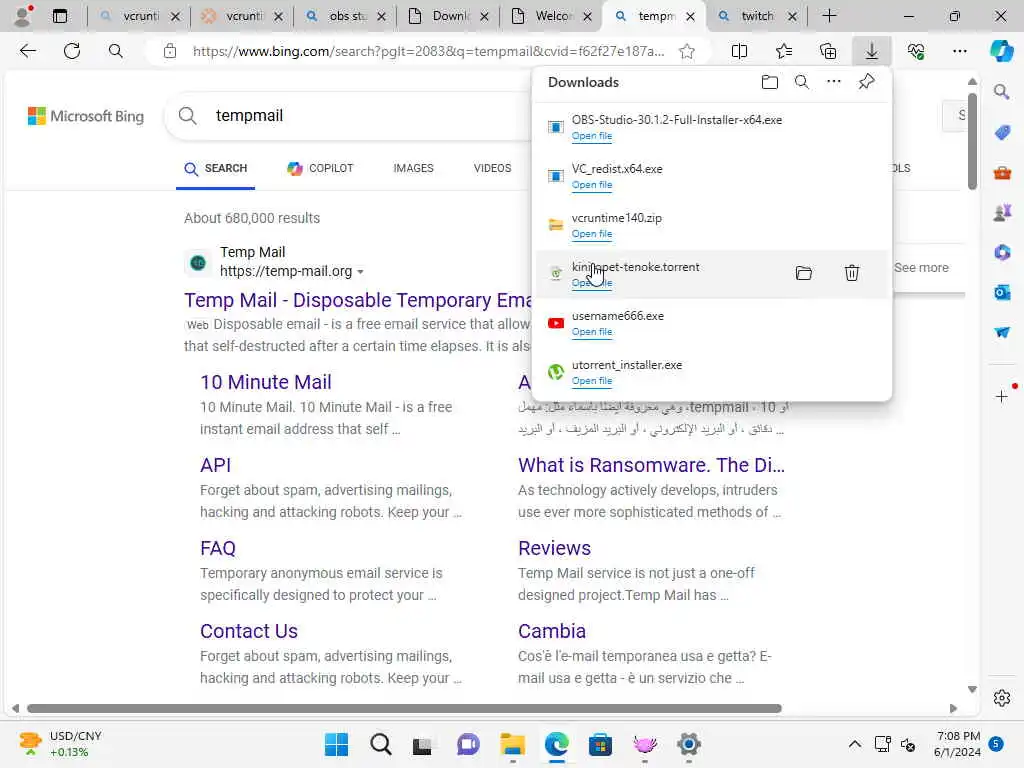Viewport: 1024px width, 768px height.
Task: Open the Edge Copilot sidebar icon
Action: tap(1002, 51)
